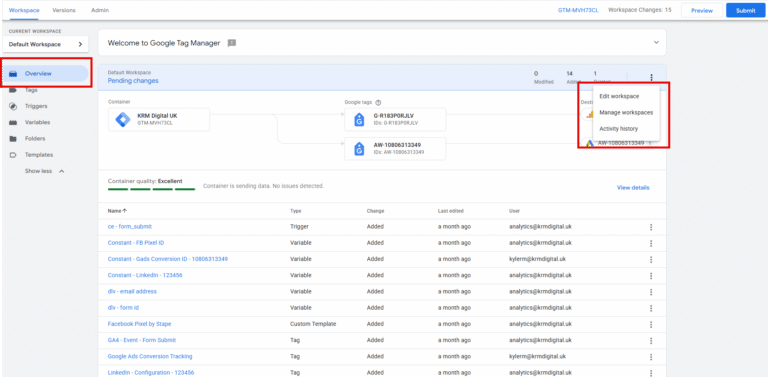The width and height of the screenshot is (768, 377).
Task: Click the Submit button
Action: tap(745, 10)
